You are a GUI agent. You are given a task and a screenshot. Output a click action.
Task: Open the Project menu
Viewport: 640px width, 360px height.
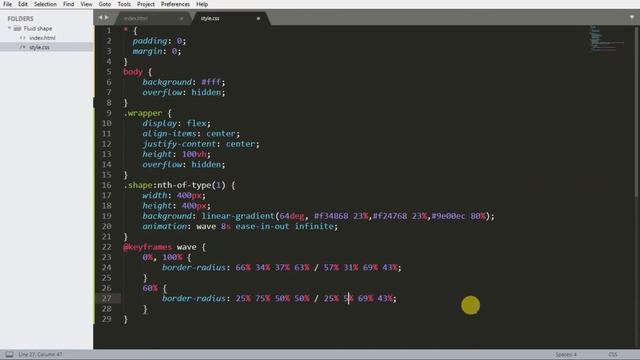pos(146,4)
